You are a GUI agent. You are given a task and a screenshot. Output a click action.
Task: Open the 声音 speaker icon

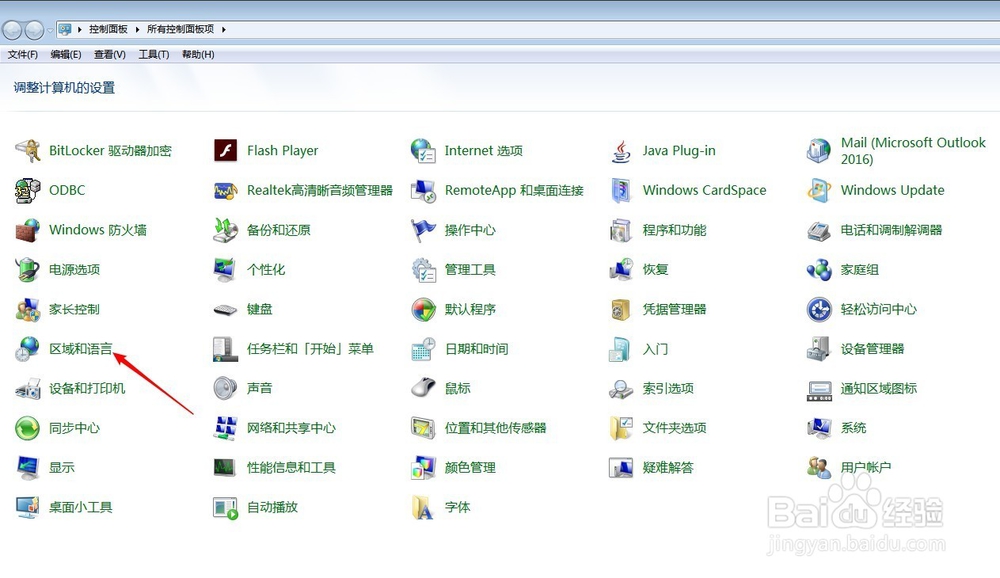click(x=225, y=388)
